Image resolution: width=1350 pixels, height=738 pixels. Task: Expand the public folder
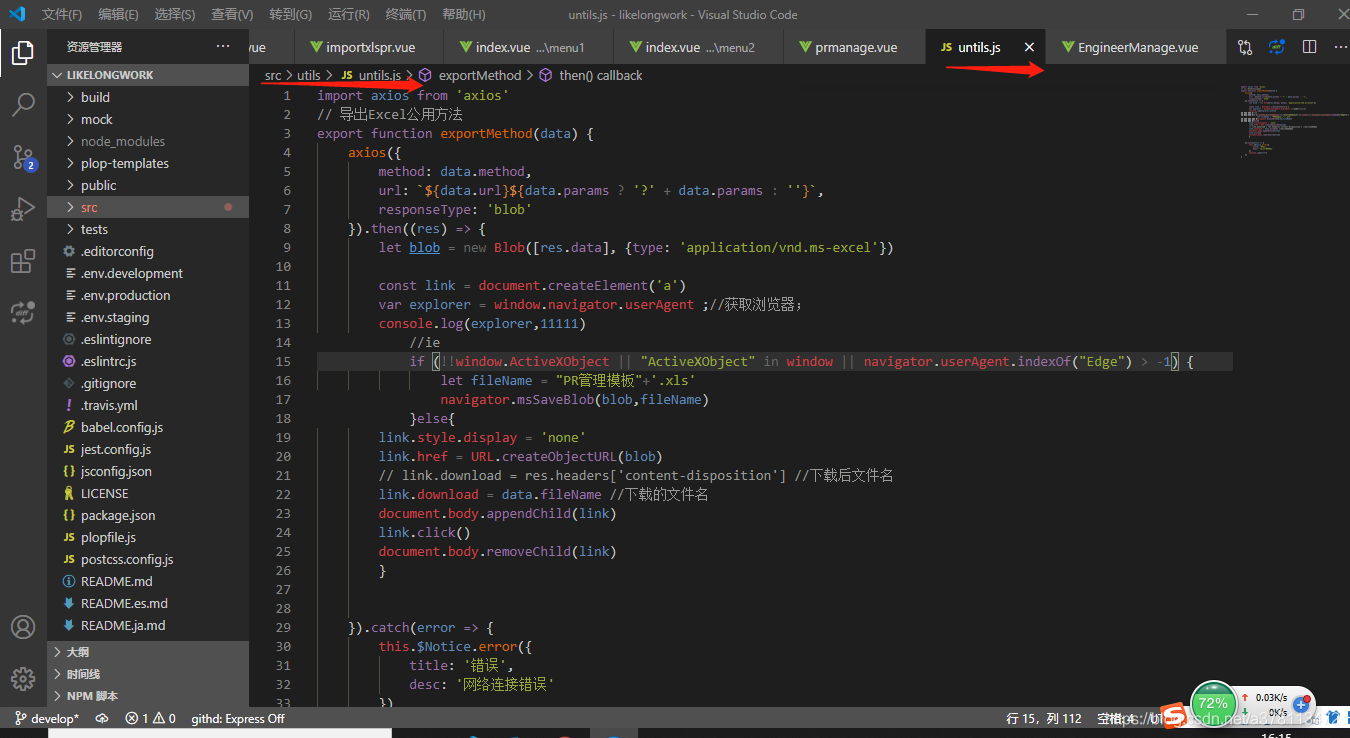point(148,185)
